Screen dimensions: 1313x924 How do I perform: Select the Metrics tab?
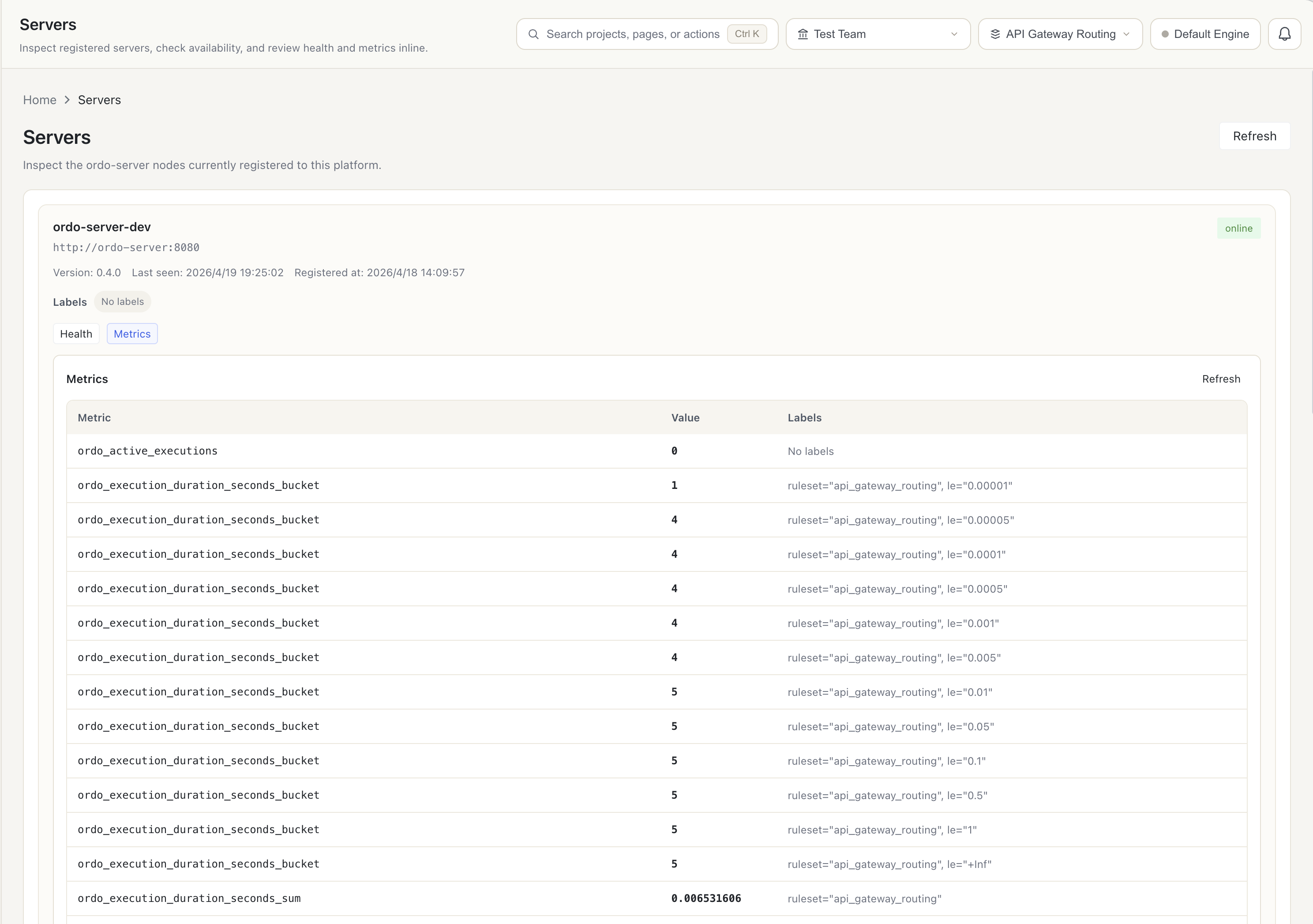(x=132, y=334)
